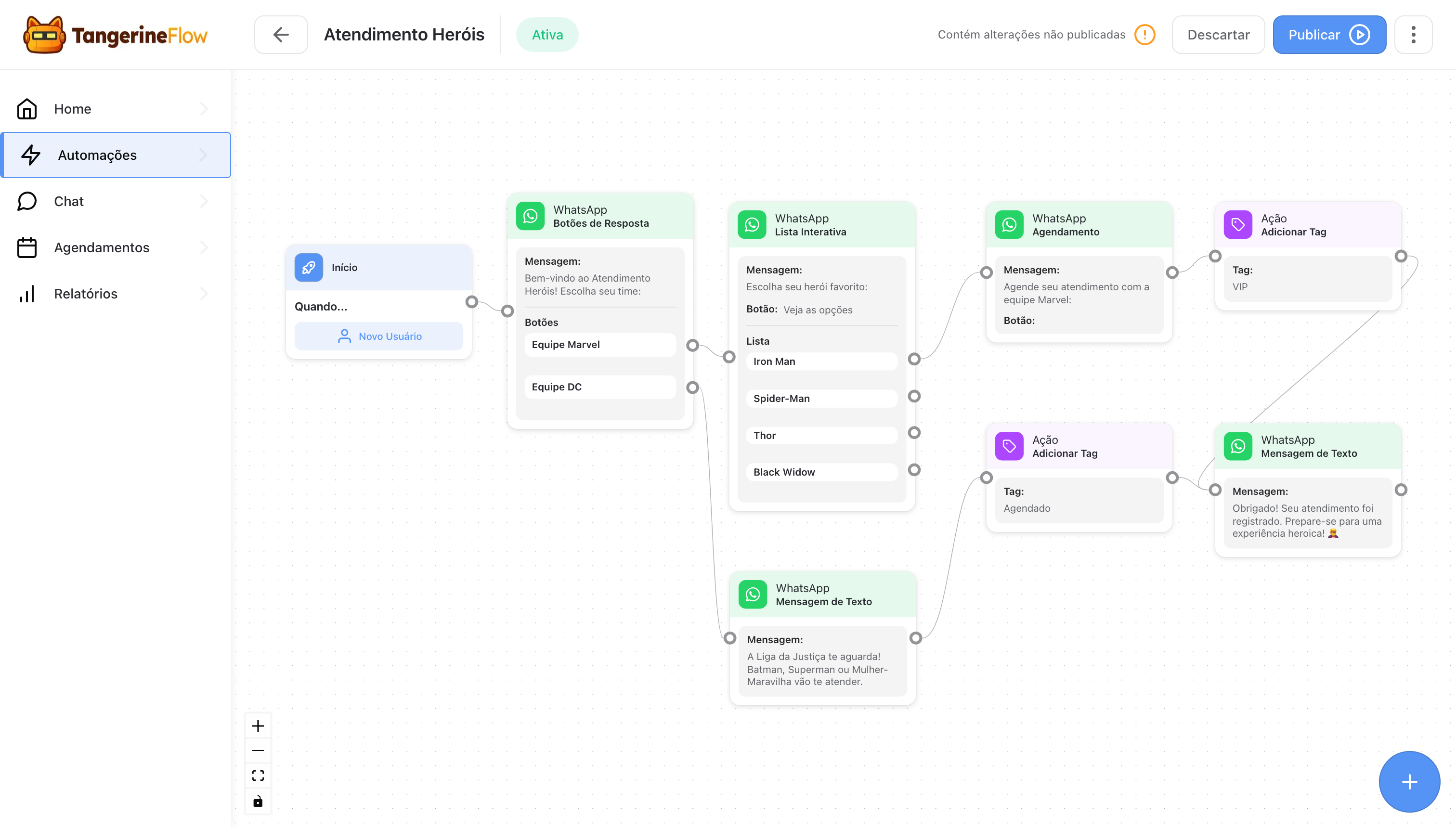Select the Thor list item

coord(822,435)
